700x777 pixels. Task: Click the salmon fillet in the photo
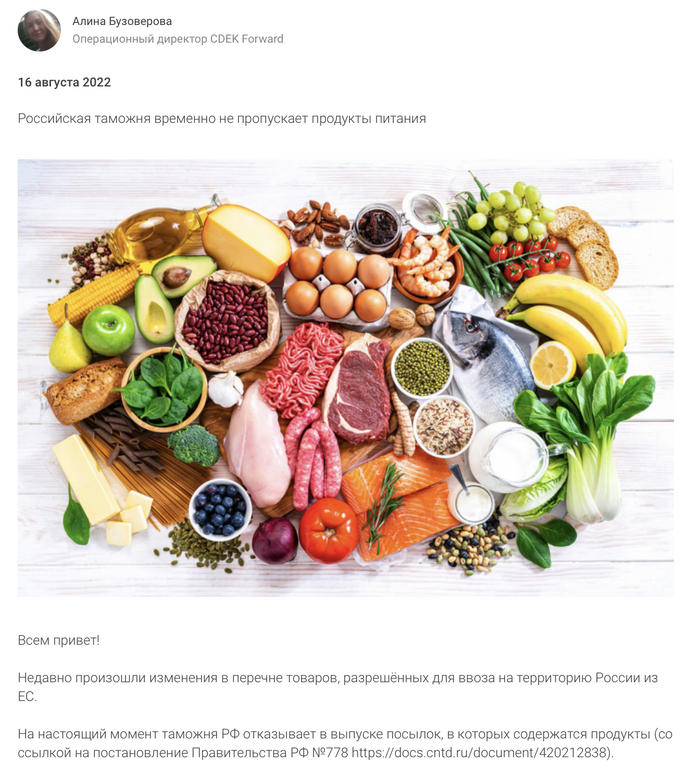click(396, 508)
